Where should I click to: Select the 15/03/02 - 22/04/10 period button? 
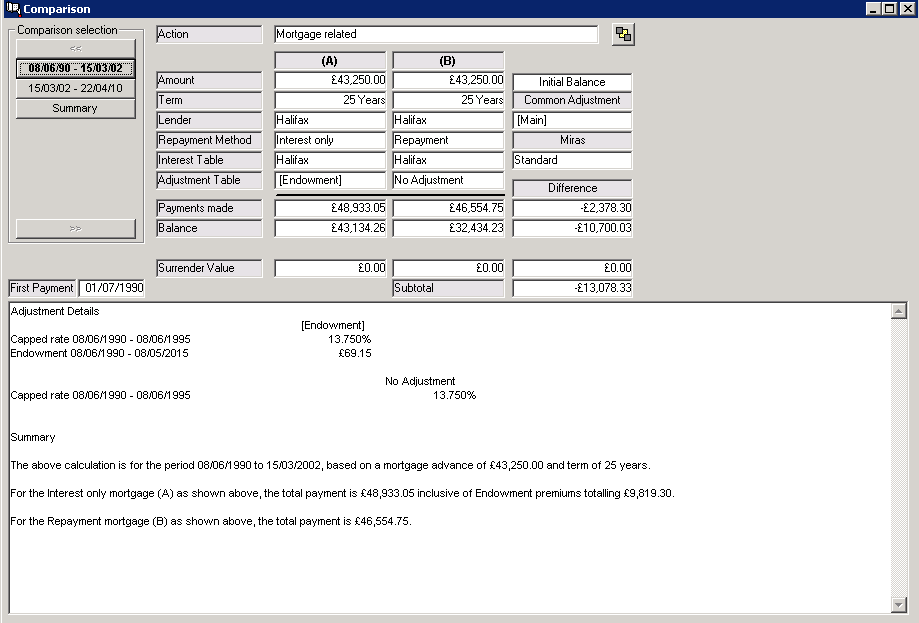click(76, 88)
